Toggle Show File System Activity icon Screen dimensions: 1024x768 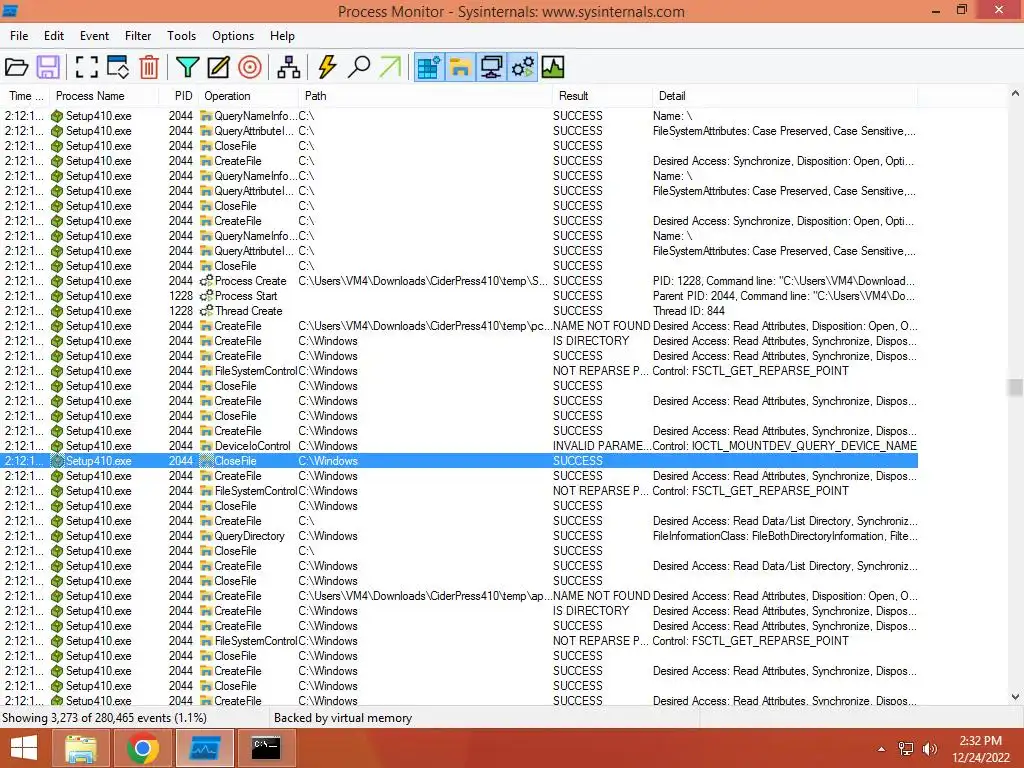(460, 67)
